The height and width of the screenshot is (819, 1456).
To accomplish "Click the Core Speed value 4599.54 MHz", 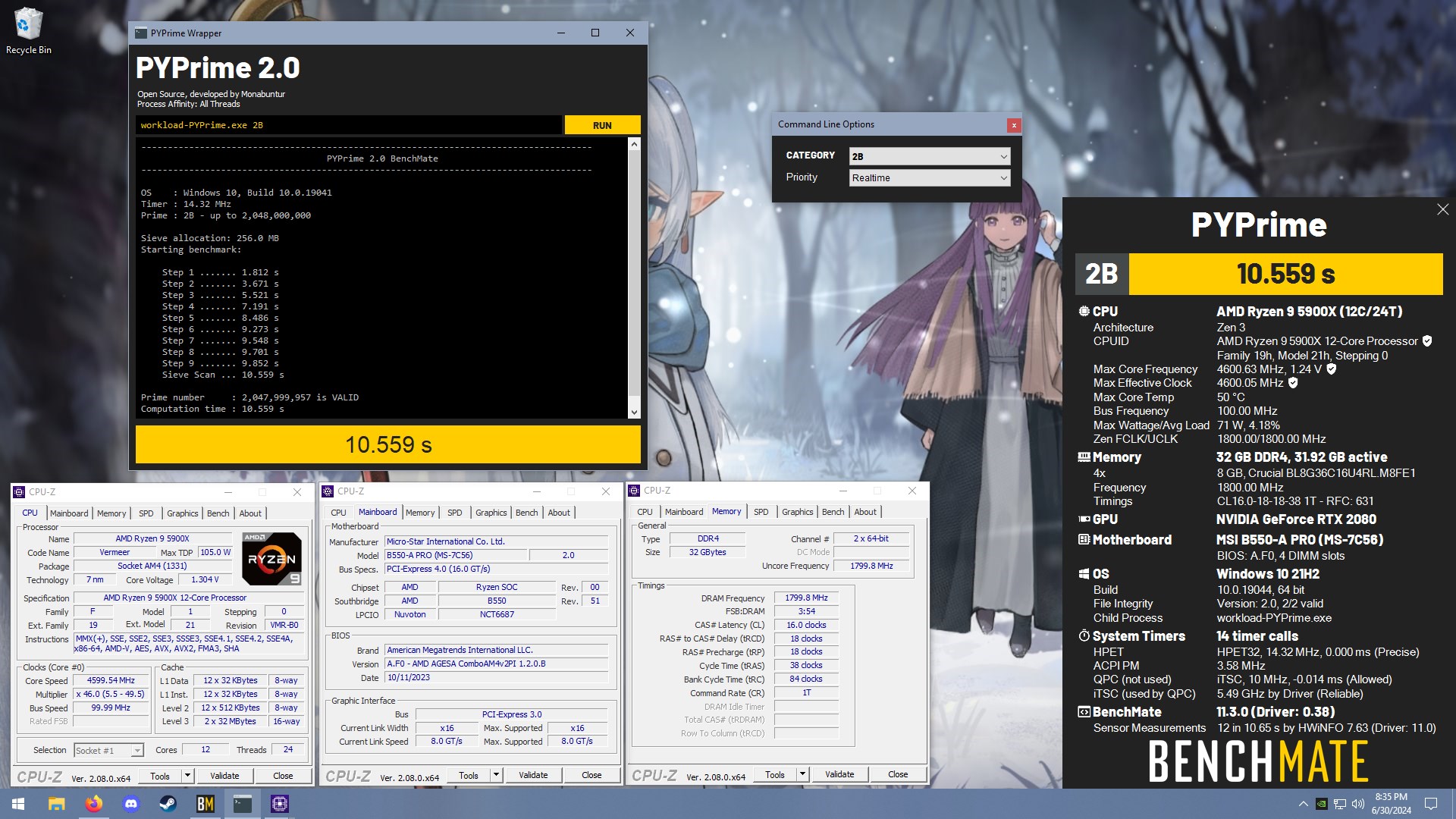I will click(111, 680).
